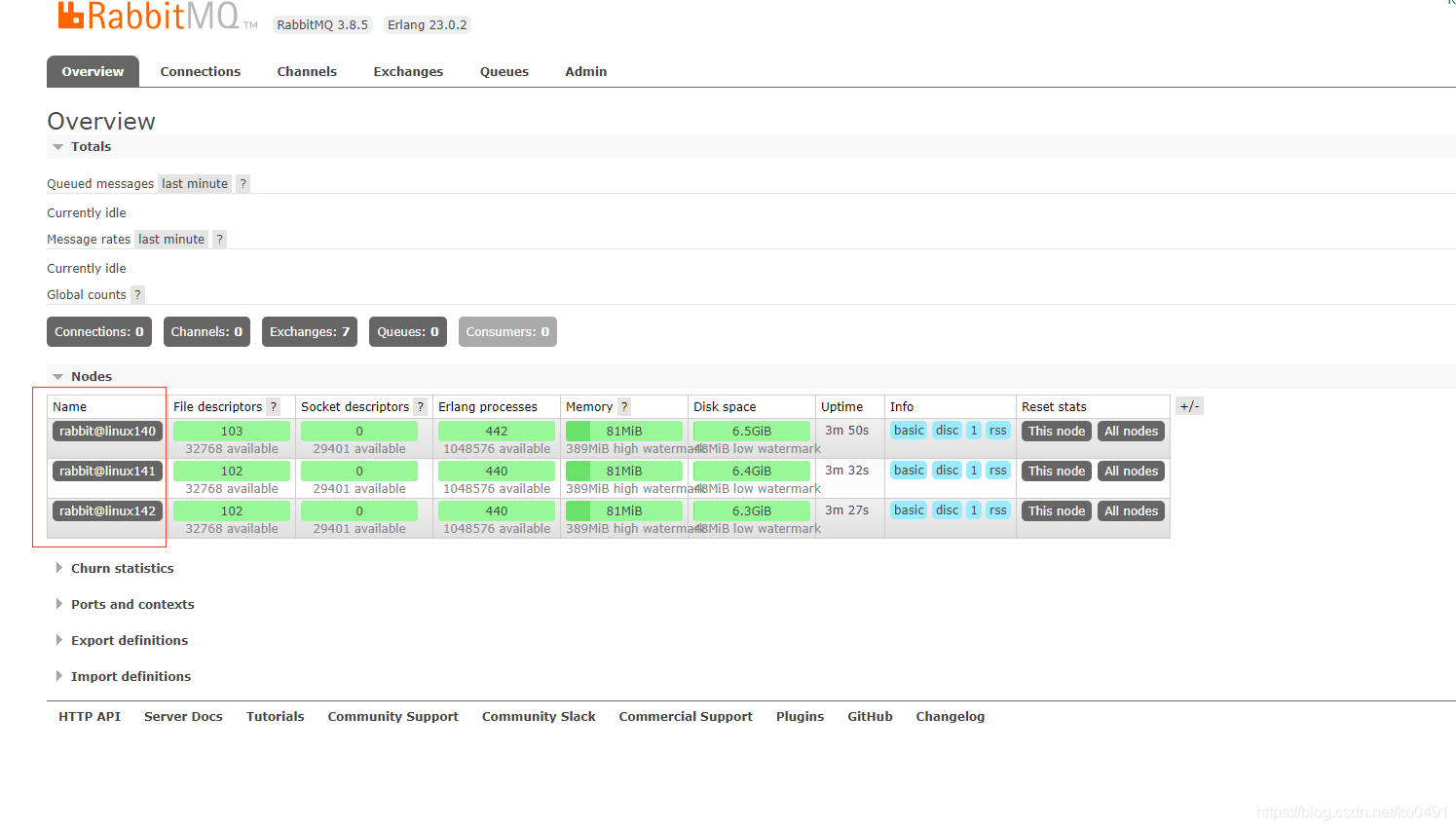Click disc tag in linux142 row
The height and width of the screenshot is (830, 1456).
(948, 510)
